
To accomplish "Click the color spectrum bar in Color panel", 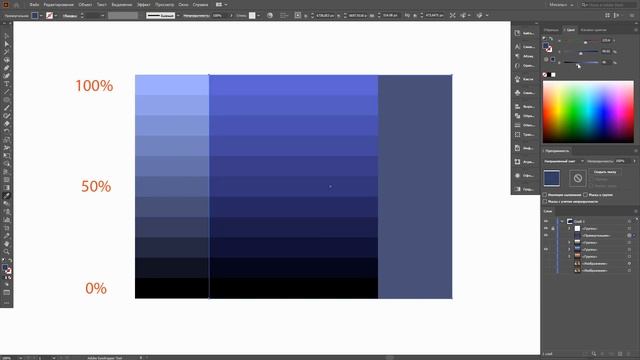I will [x=588, y=111].
